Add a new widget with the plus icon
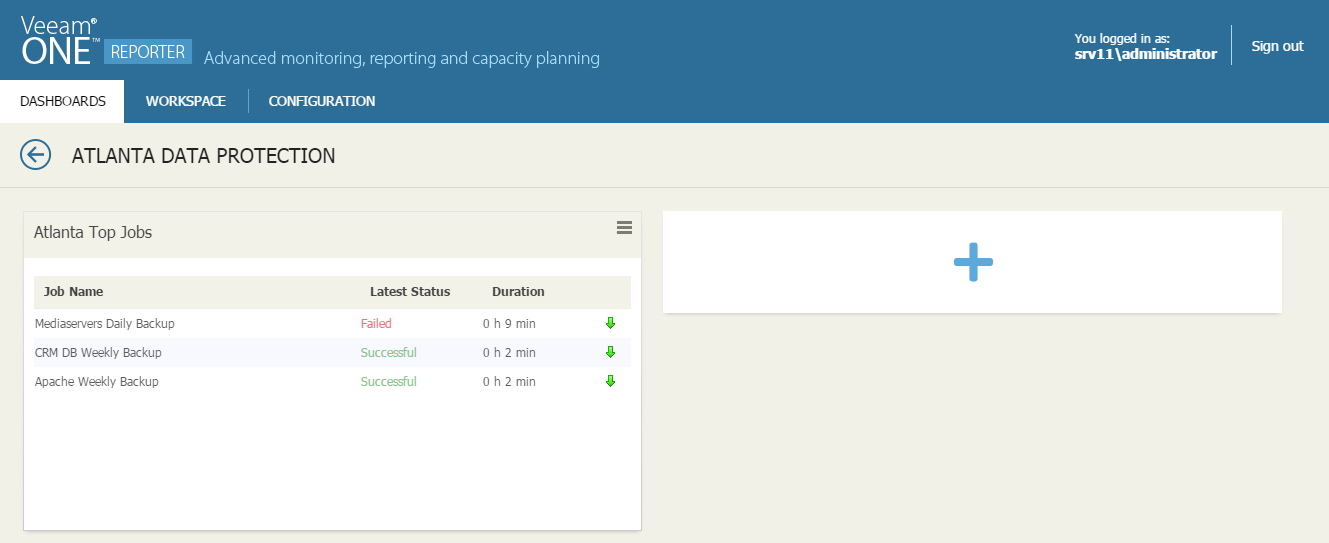This screenshot has height=543, width=1329. 973,262
